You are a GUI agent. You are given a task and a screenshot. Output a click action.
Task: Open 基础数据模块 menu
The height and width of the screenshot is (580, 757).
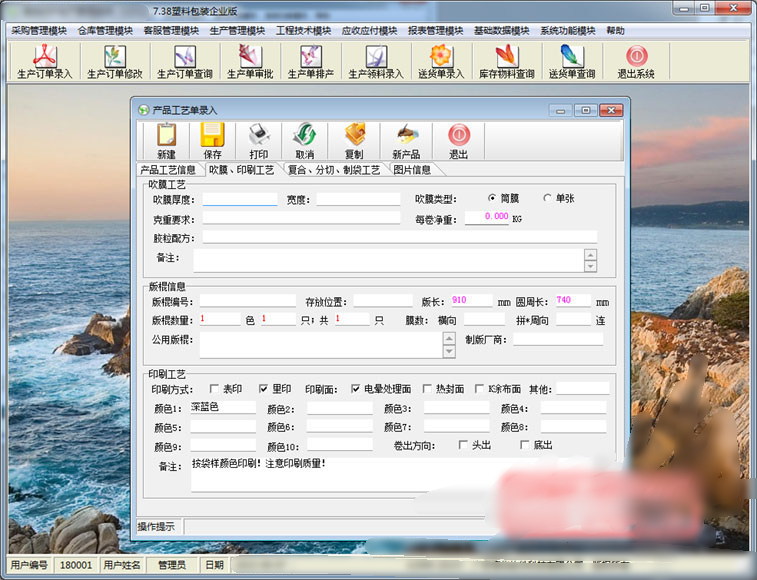pos(502,31)
